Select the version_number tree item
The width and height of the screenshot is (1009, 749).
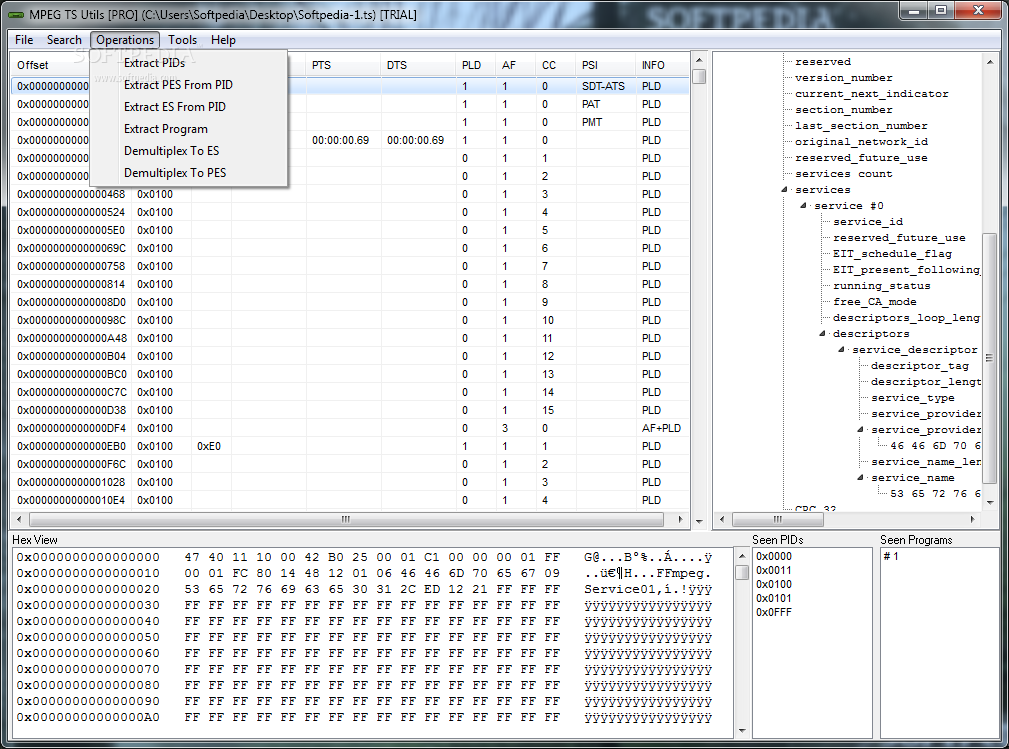click(844, 78)
